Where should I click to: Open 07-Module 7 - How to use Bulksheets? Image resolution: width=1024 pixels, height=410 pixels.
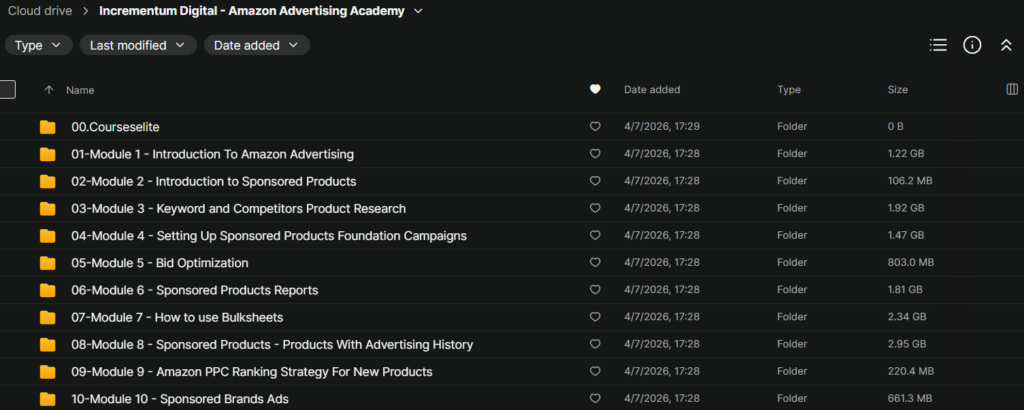coord(177,317)
